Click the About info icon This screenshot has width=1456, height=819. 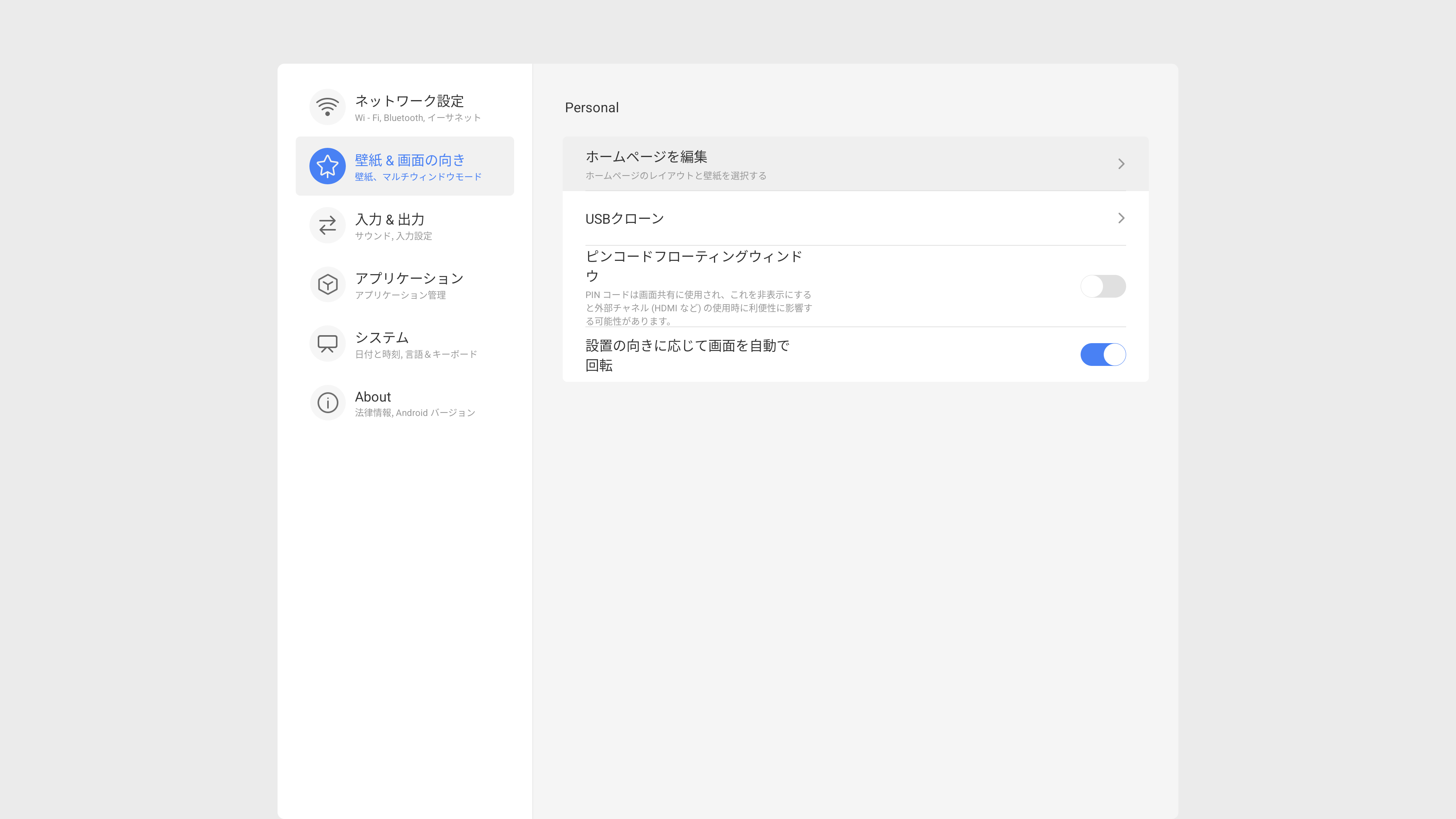coord(327,403)
